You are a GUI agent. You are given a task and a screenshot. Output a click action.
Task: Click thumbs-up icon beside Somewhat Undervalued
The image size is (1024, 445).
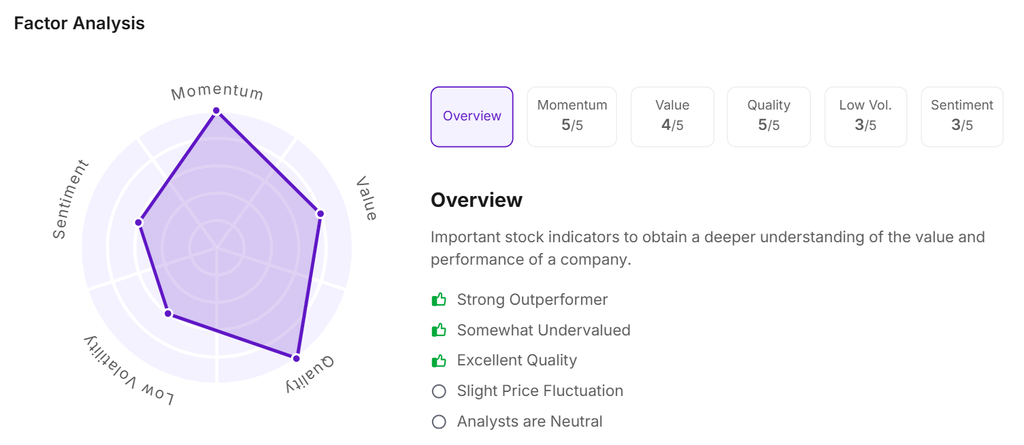pyautogui.click(x=439, y=330)
